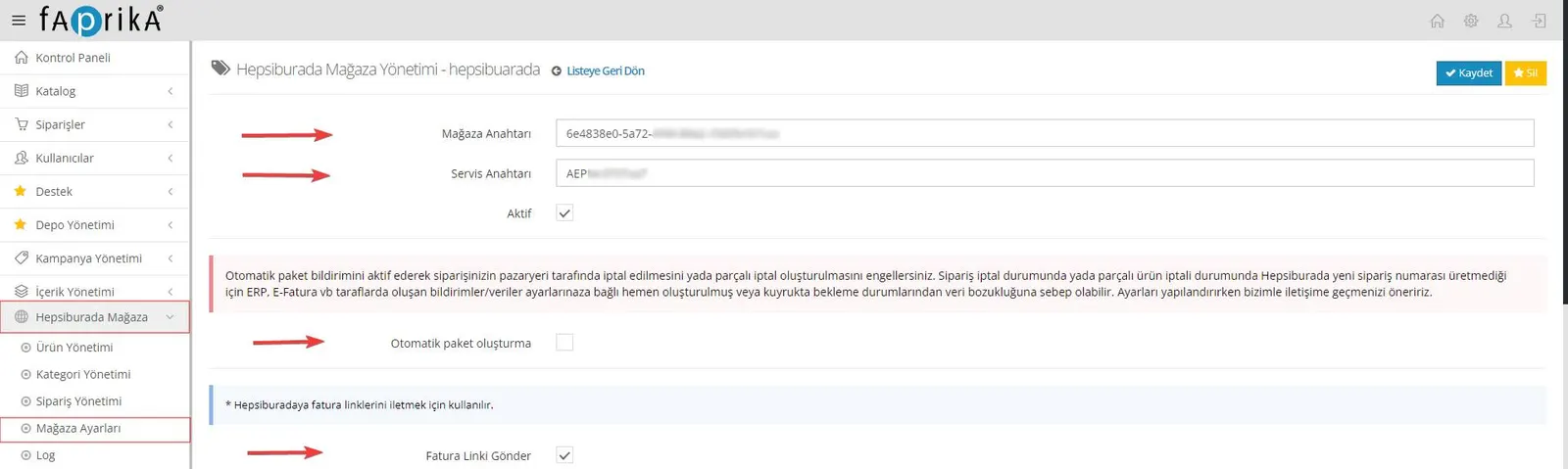Expand the İçerik Yönetimi menu chevron

point(171,291)
